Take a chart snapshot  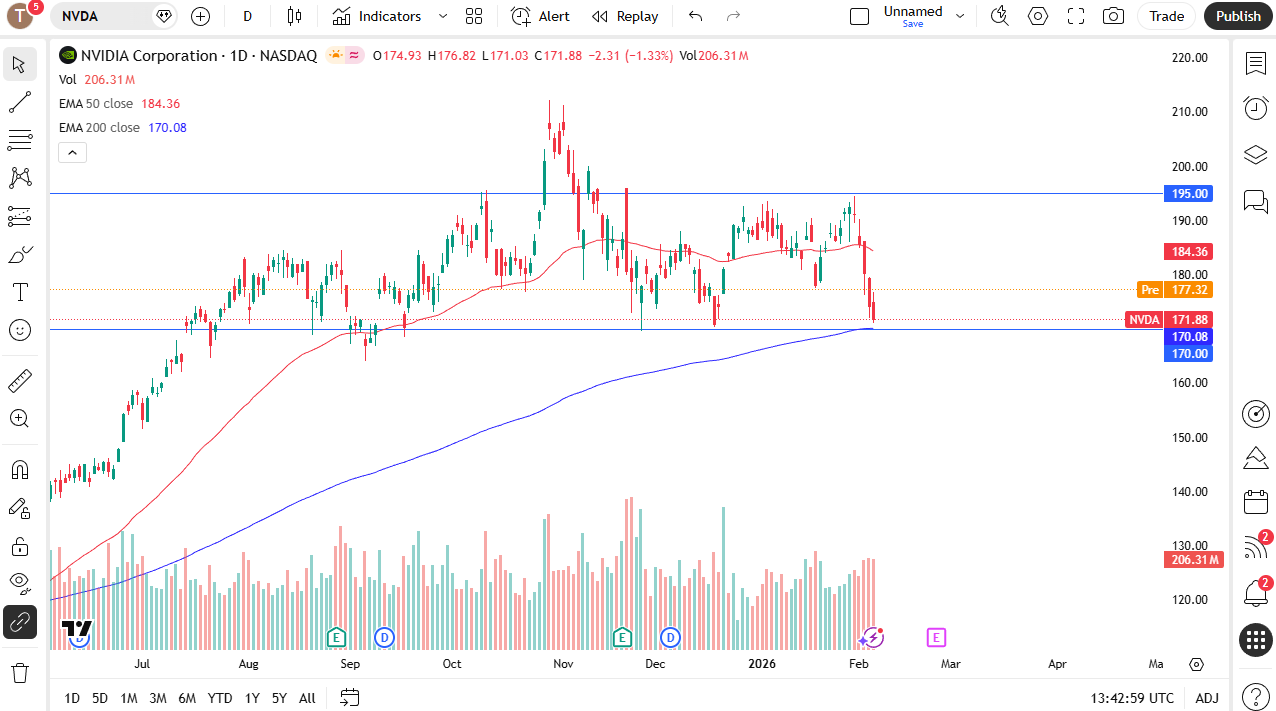pyautogui.click(x=1113, y=16)
